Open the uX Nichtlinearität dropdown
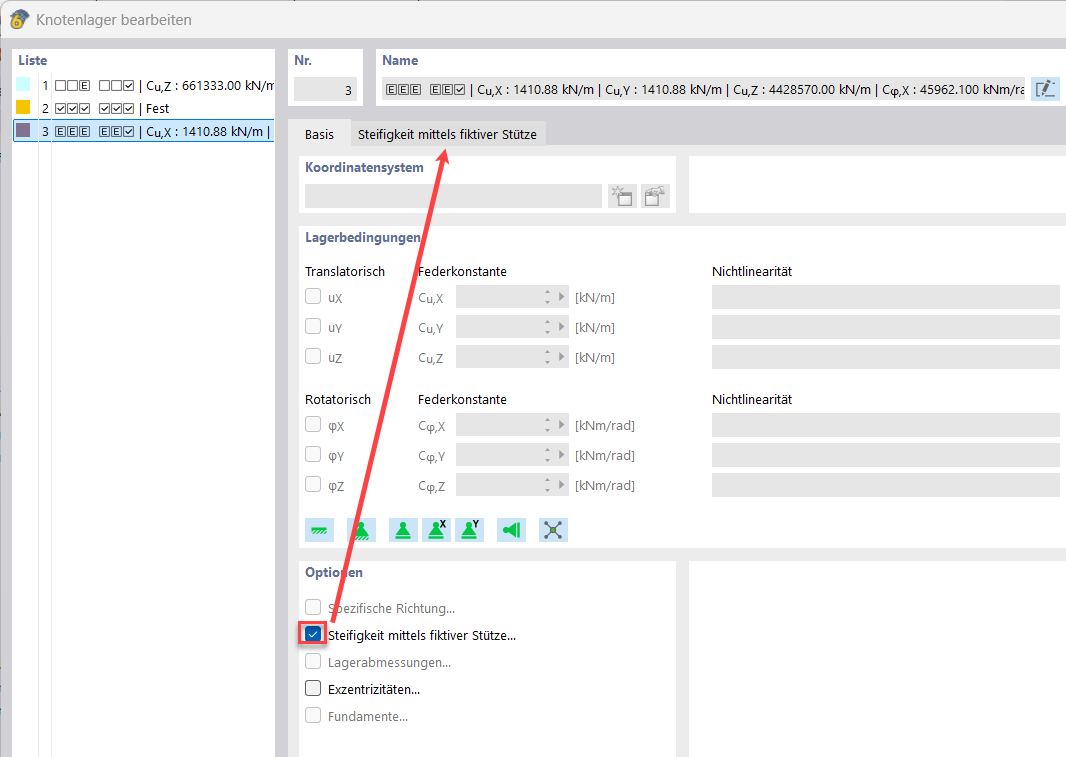 click(885, 297)
